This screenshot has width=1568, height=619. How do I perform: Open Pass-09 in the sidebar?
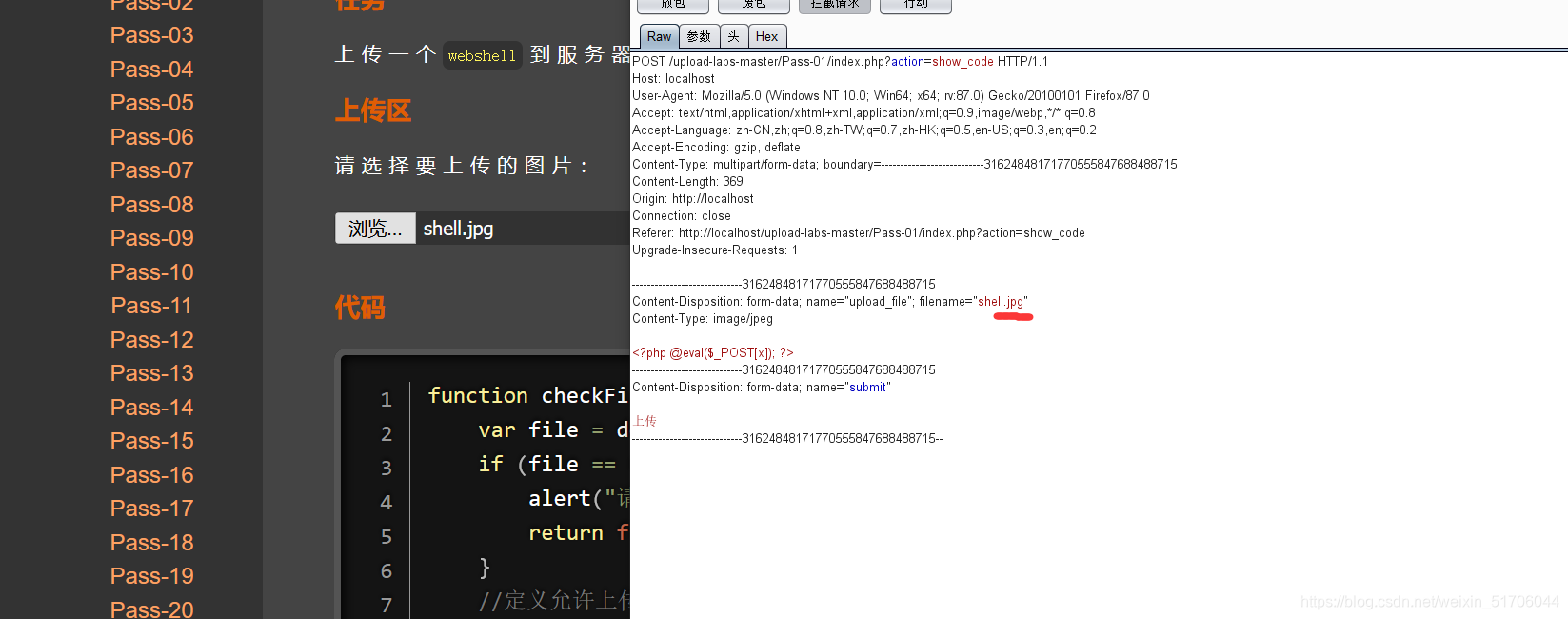pyautogui.click(x=151, y=238)
